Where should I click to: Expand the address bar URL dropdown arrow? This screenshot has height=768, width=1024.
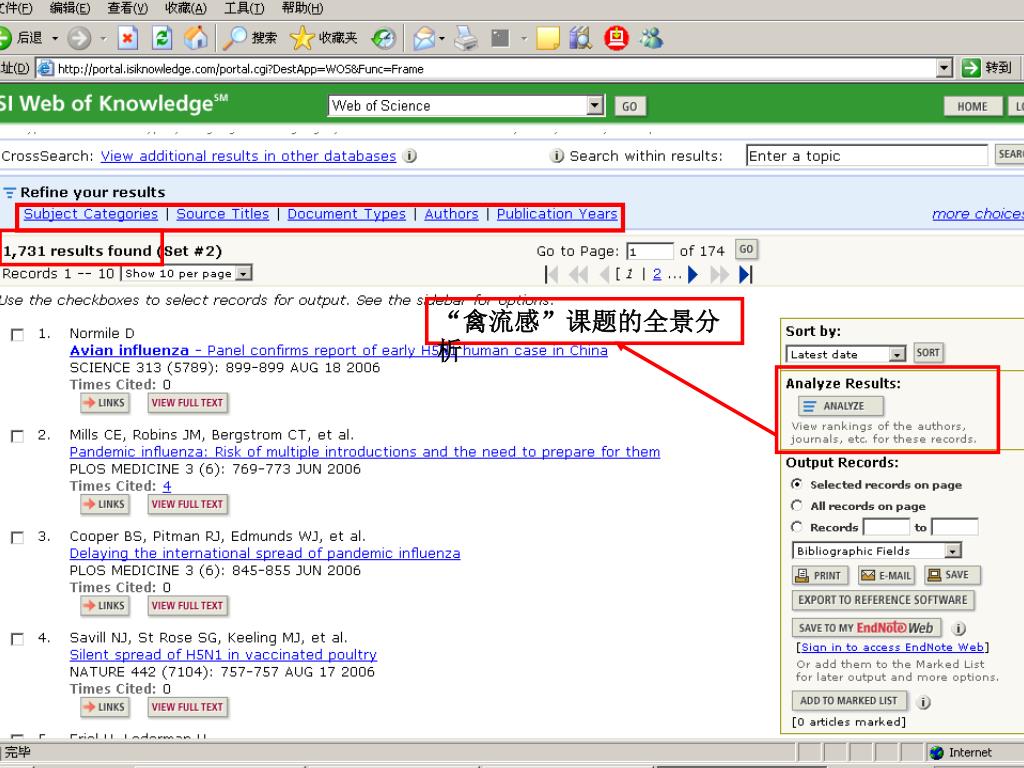pos(944,67)
